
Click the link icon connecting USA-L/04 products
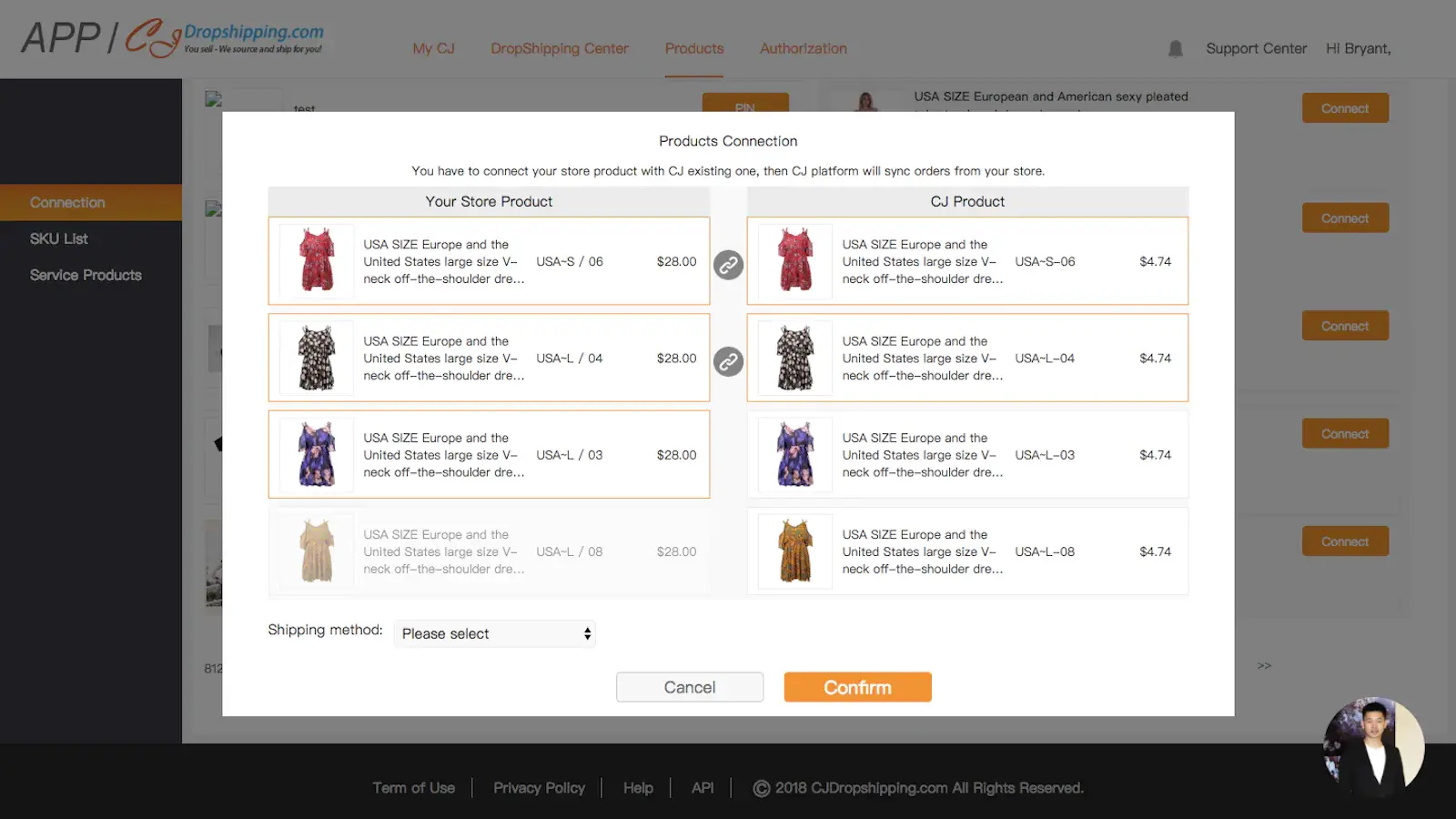click(x=728, y=361)
